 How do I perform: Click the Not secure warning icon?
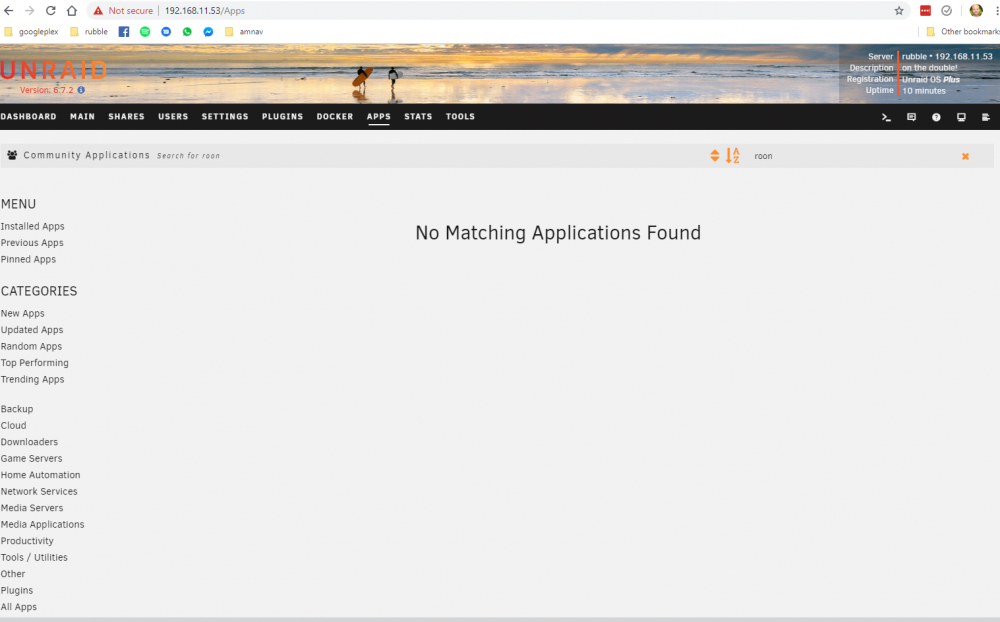point(98,11)
